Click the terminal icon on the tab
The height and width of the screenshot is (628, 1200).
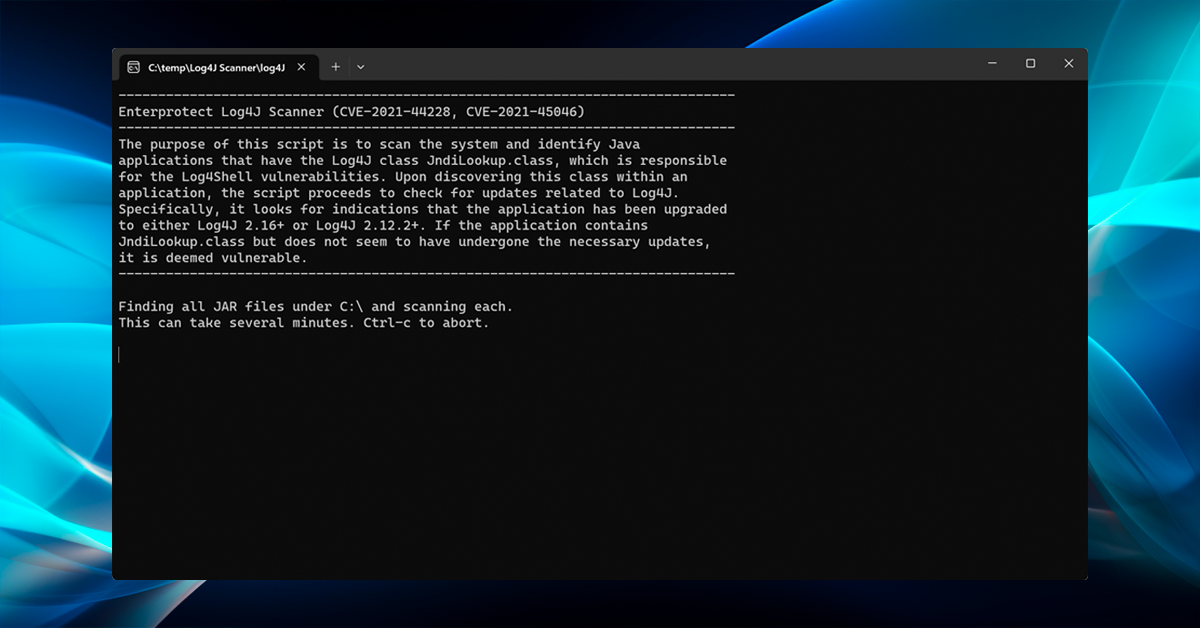[134, 67]
